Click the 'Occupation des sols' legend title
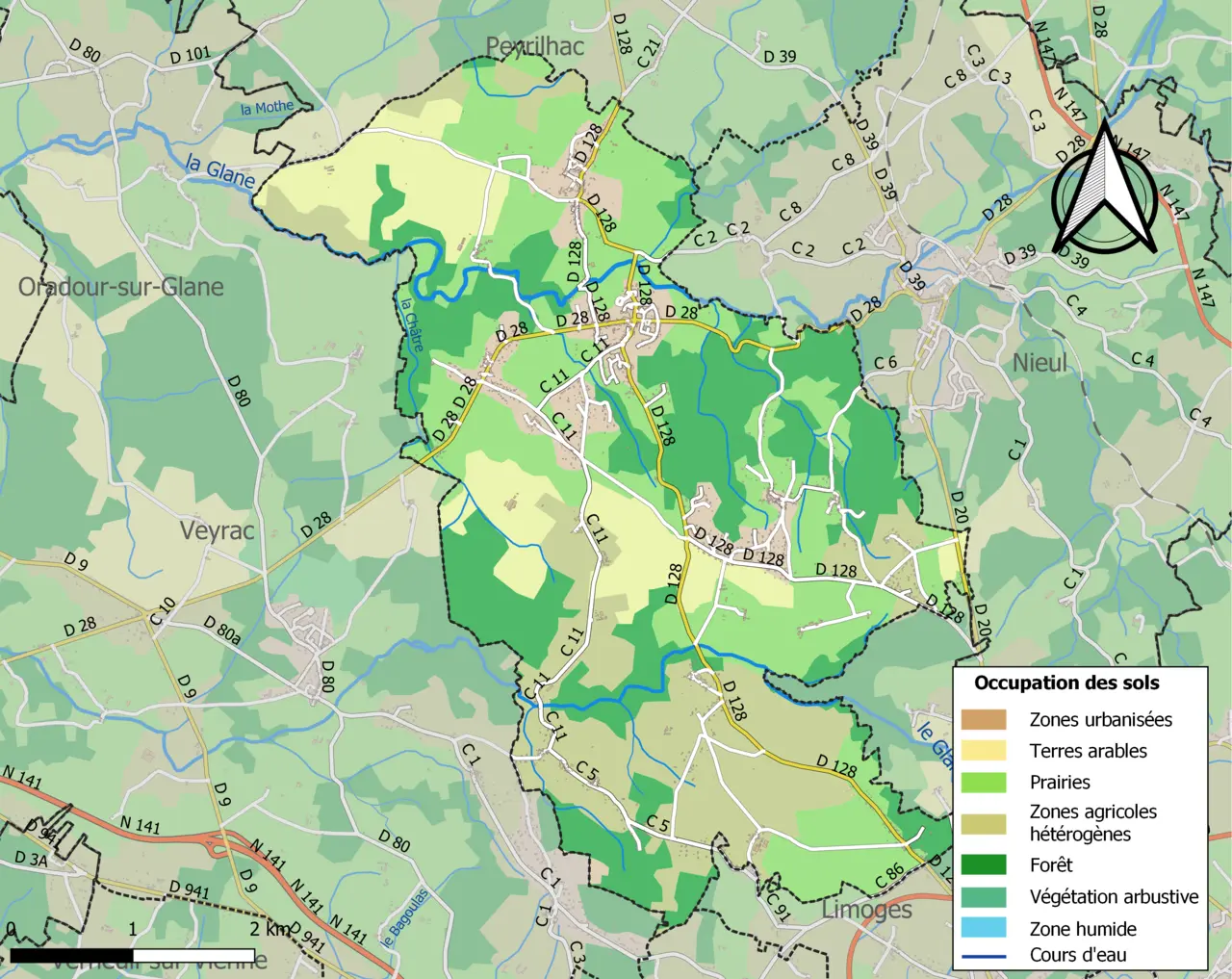The image size is (1232, 979). [1066, 683]
